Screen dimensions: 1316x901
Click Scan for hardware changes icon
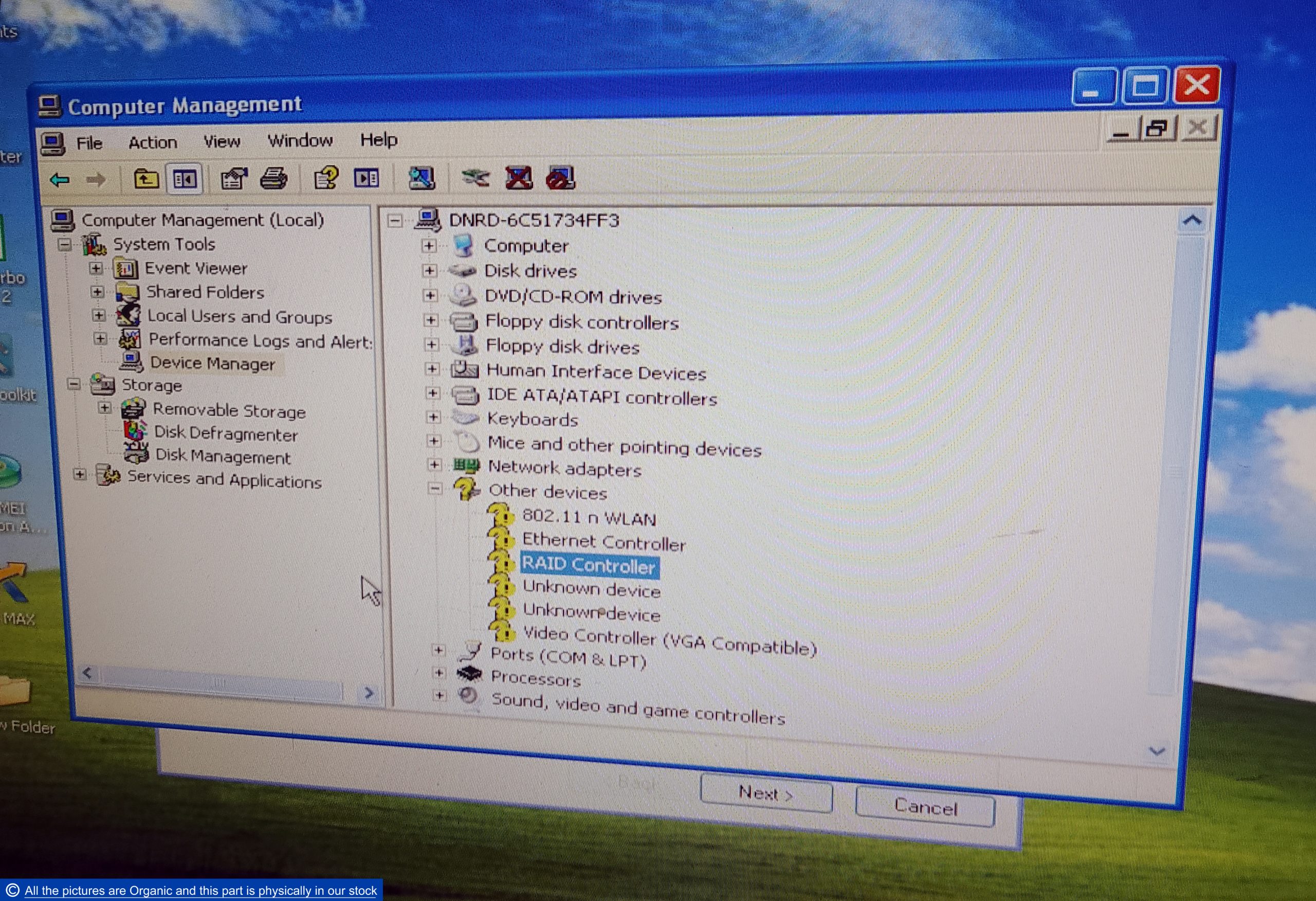422,178
